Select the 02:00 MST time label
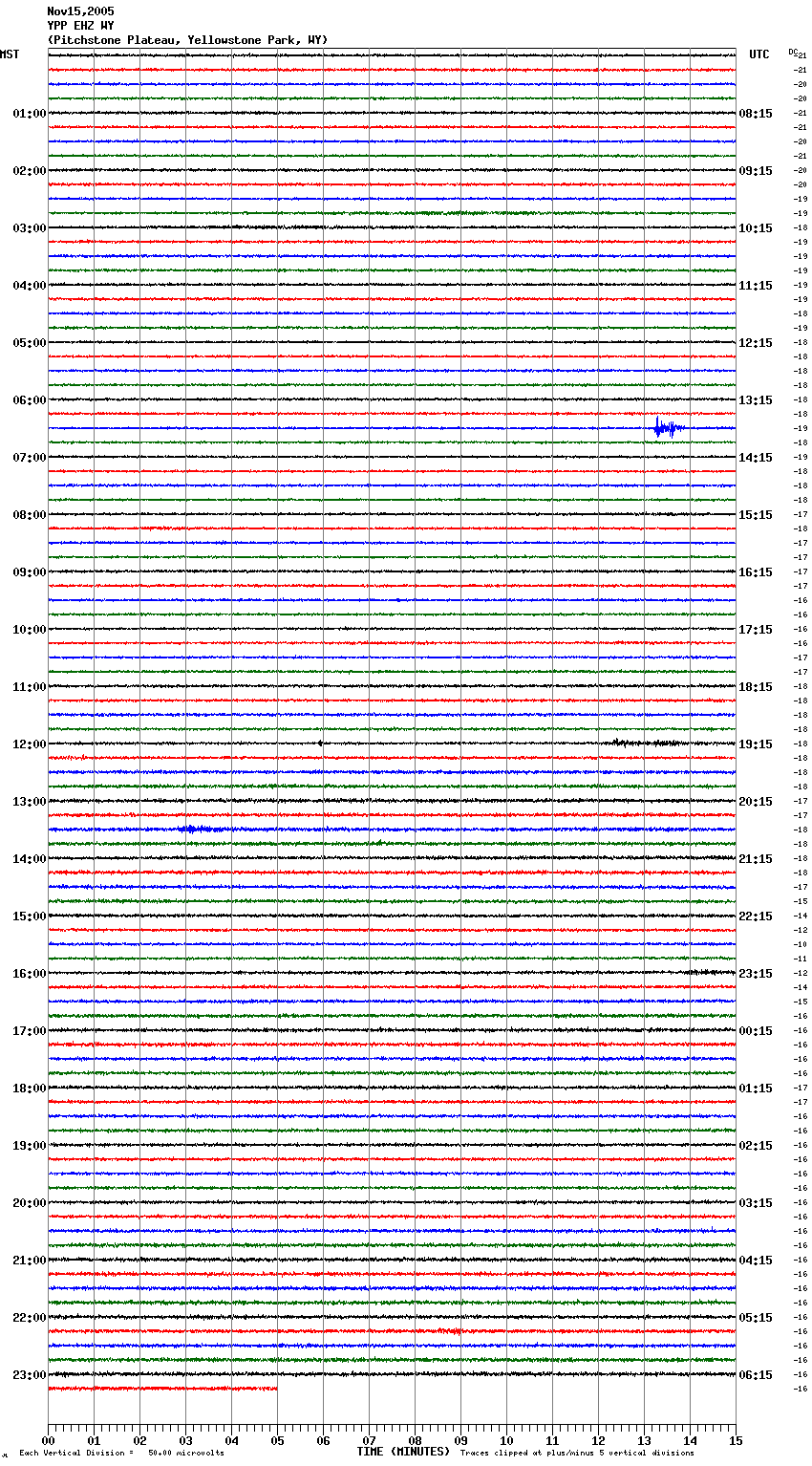Viewport: 812px width, 1466px height. [30, 171]
